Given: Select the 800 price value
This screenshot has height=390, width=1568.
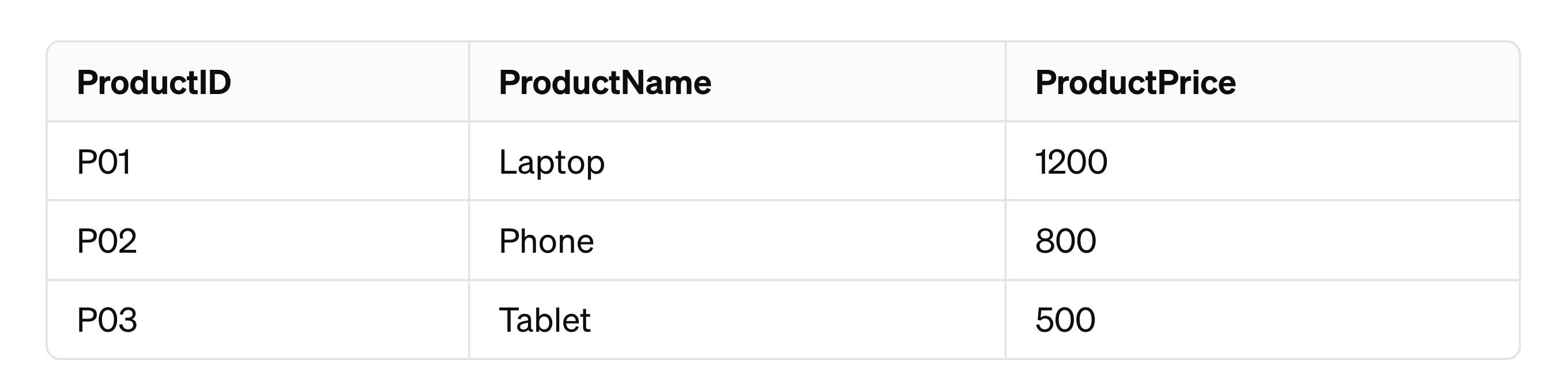Looking at the screenshot, I should coord(1066,241).
